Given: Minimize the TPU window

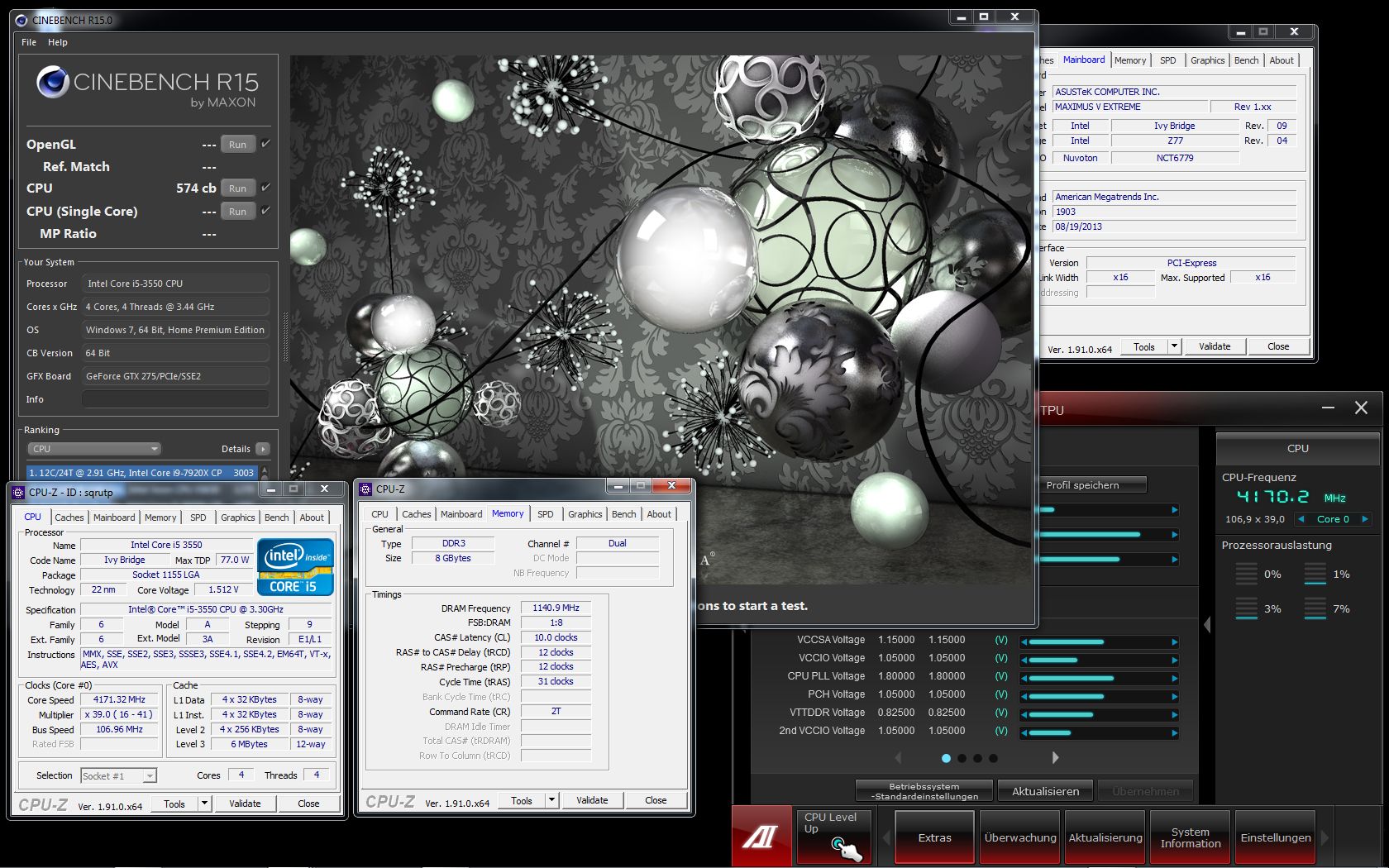Looking at the screenshot, I should (x=1328, y=408).
